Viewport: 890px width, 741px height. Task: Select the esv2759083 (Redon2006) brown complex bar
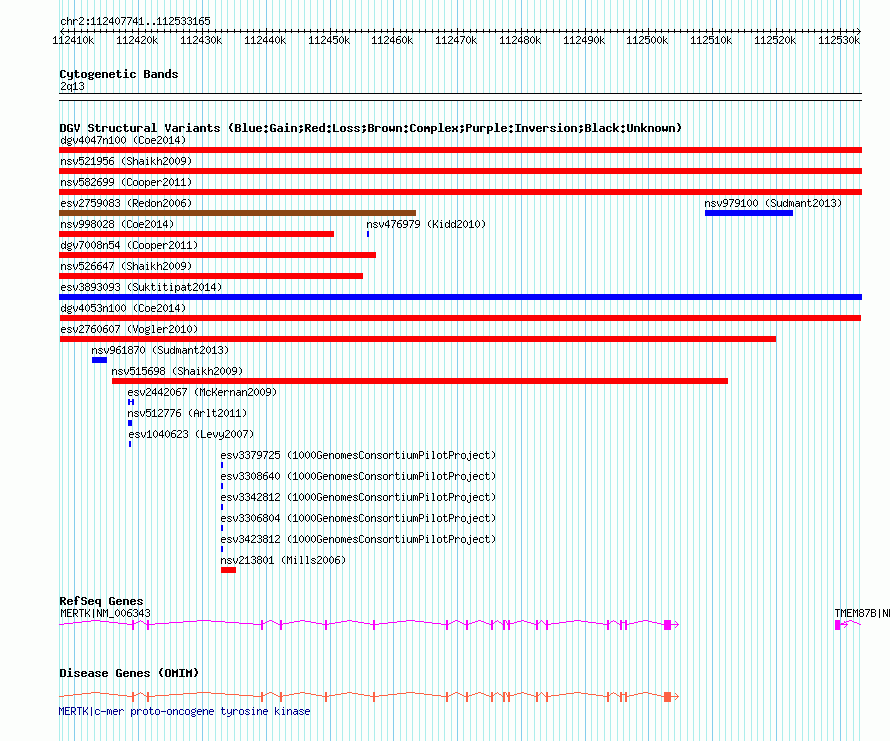pyautogui.click(x=237, y=213)
